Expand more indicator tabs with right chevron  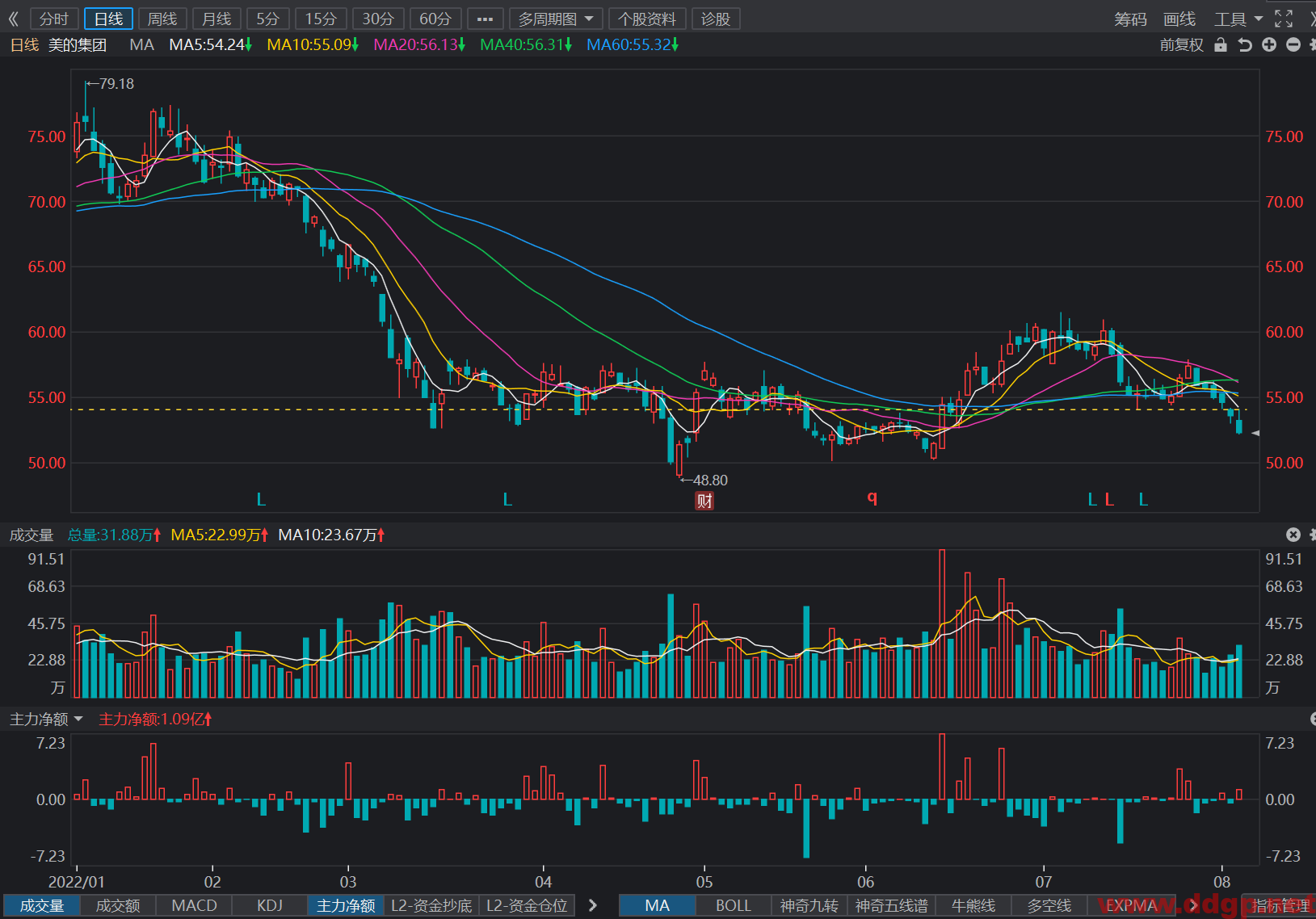593,905
